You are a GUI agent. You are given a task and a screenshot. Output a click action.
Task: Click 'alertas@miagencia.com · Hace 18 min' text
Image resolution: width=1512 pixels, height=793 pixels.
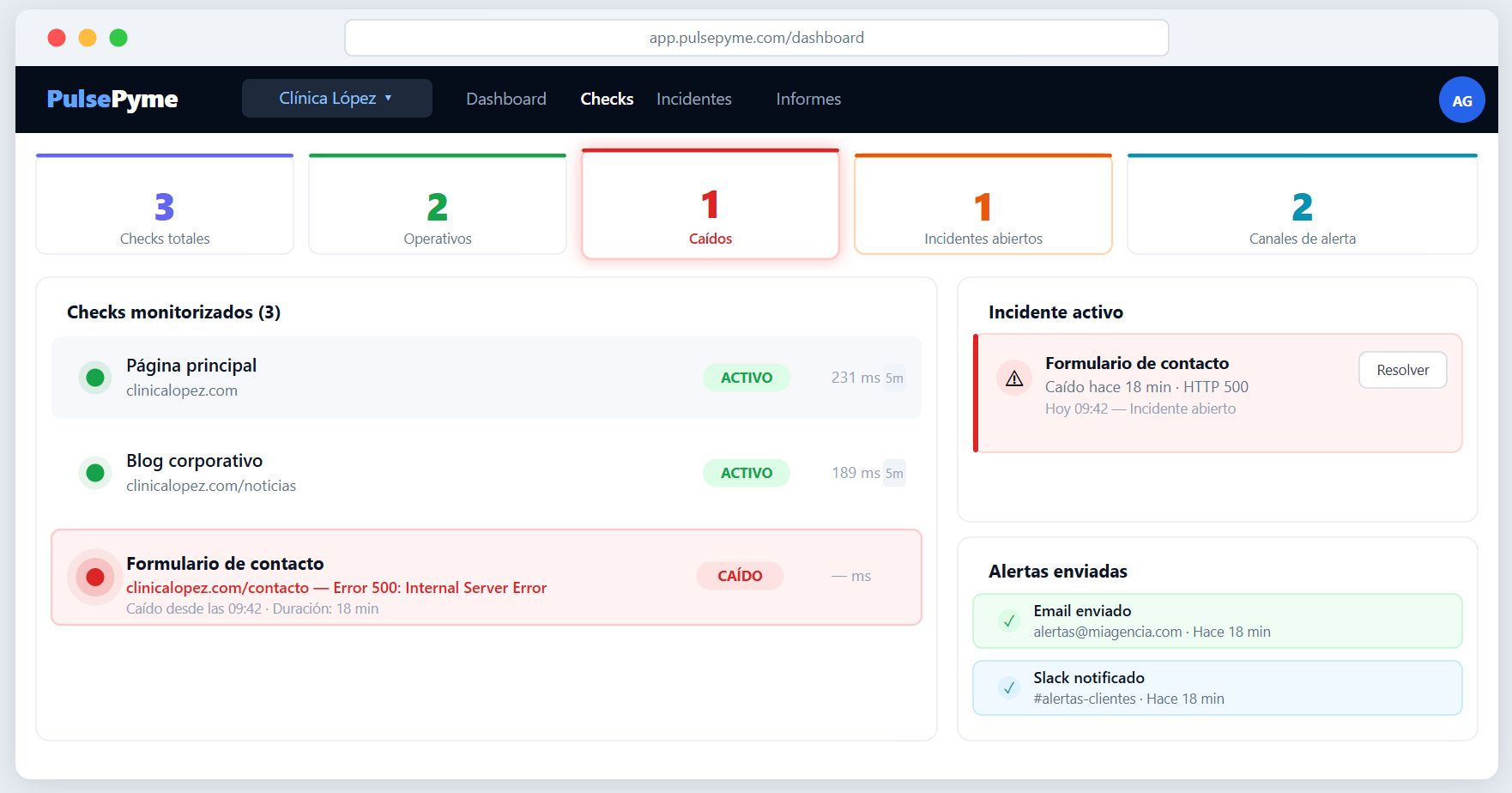(x=1152, y=632)
